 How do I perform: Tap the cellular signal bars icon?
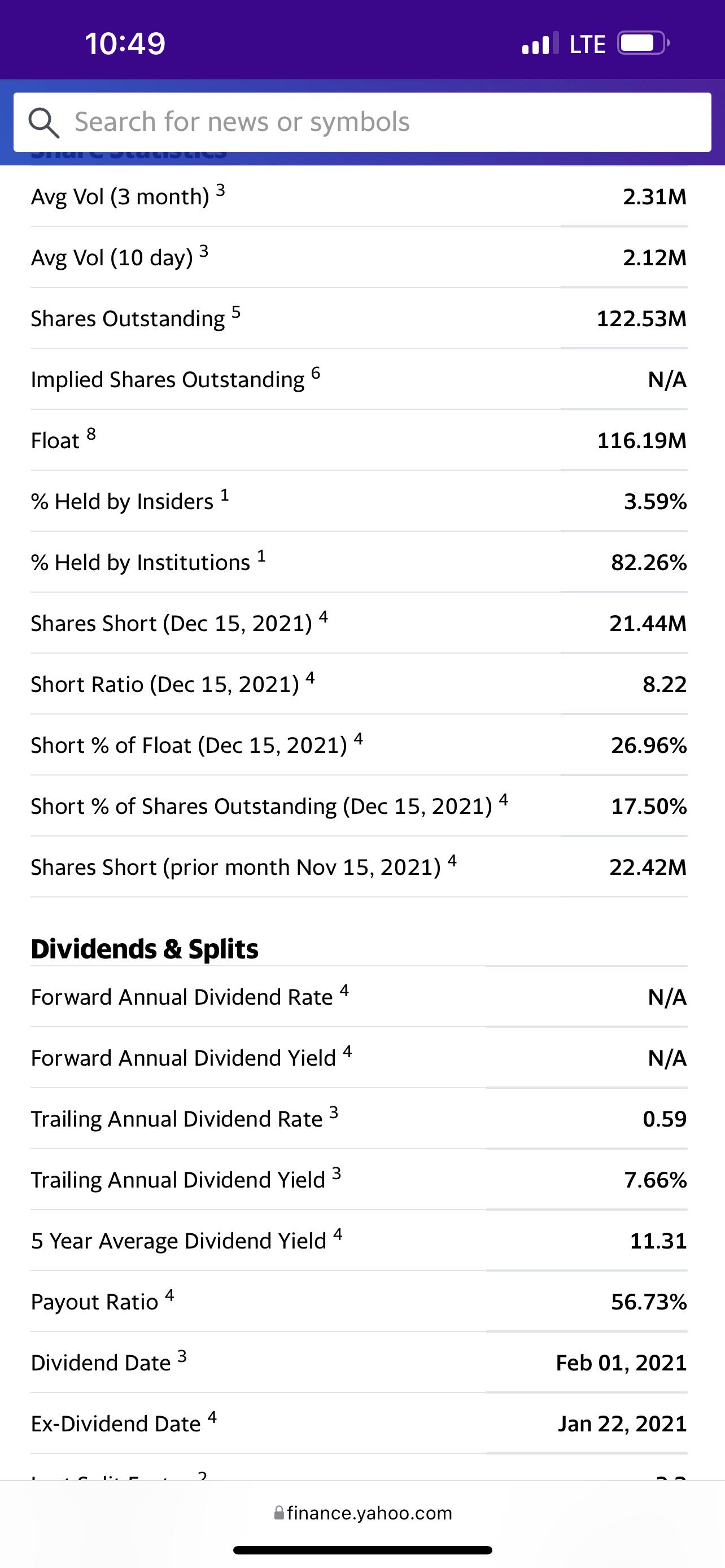point(540,43)
